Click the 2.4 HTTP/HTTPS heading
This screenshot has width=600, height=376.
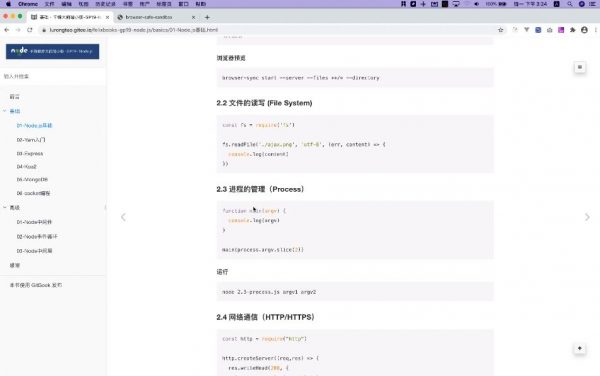(266, 317)
